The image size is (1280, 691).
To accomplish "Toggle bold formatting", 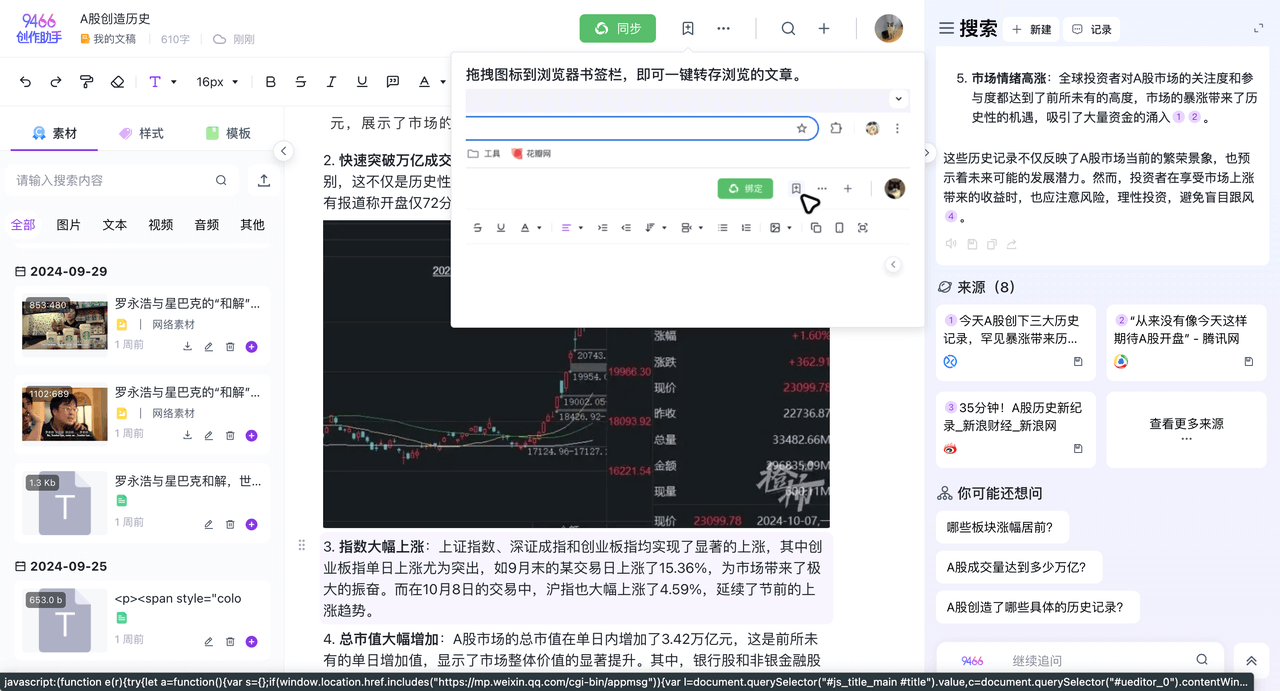I will [x=270, y=82].
